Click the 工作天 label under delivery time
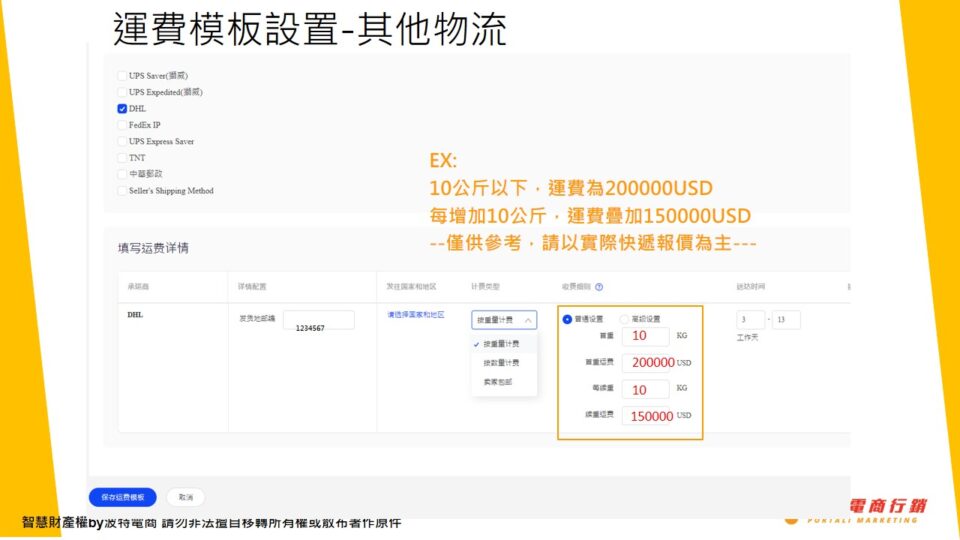The image size is (960, 540). coord(747,337)
